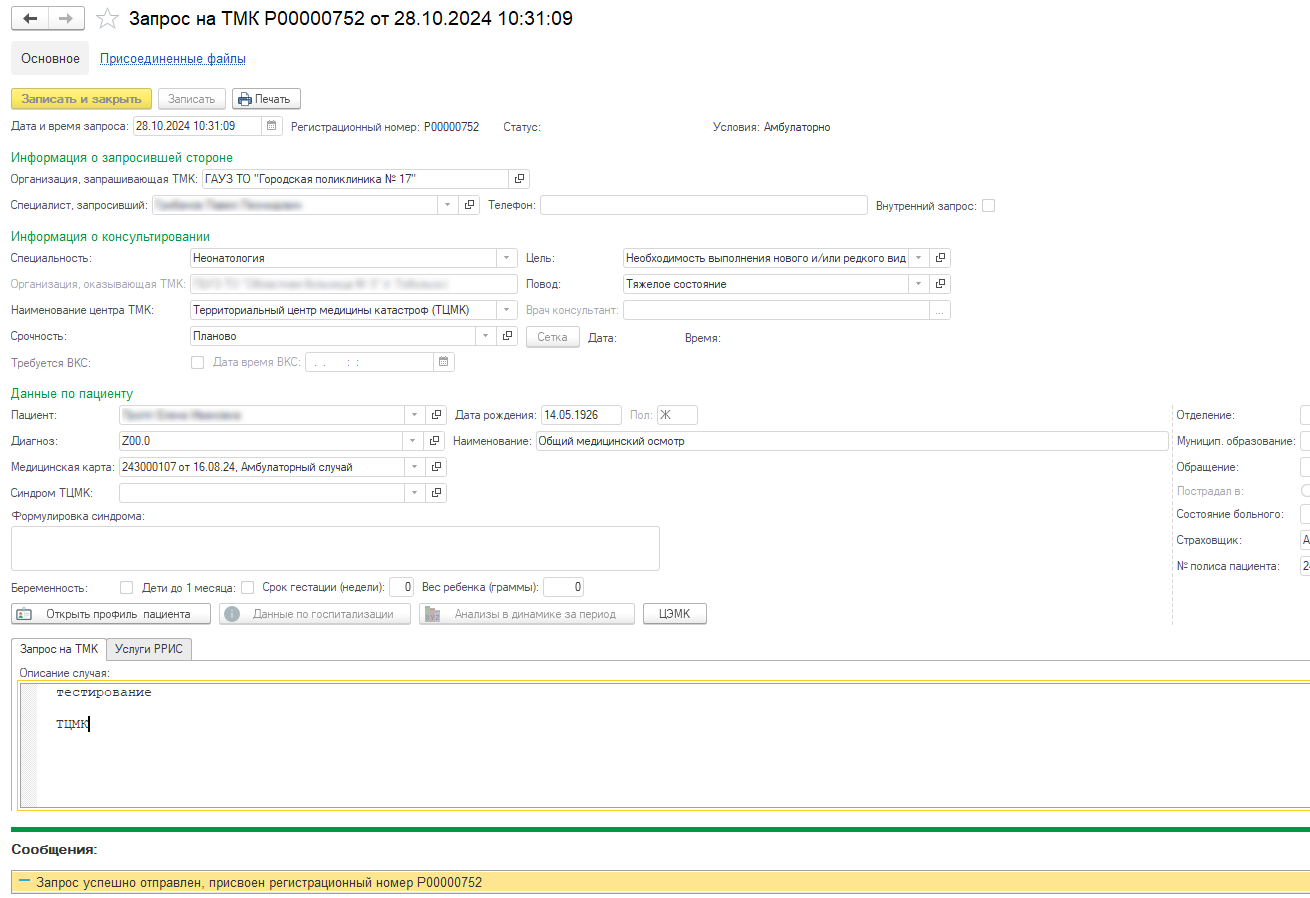Open calendar for Дата время ВКС
The height and width of the screenshot is (898, 1310).
coord(444,362)
